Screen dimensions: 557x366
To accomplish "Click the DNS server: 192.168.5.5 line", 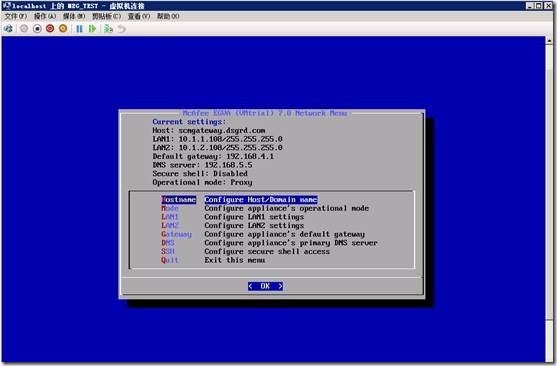I will coord(202,165).
